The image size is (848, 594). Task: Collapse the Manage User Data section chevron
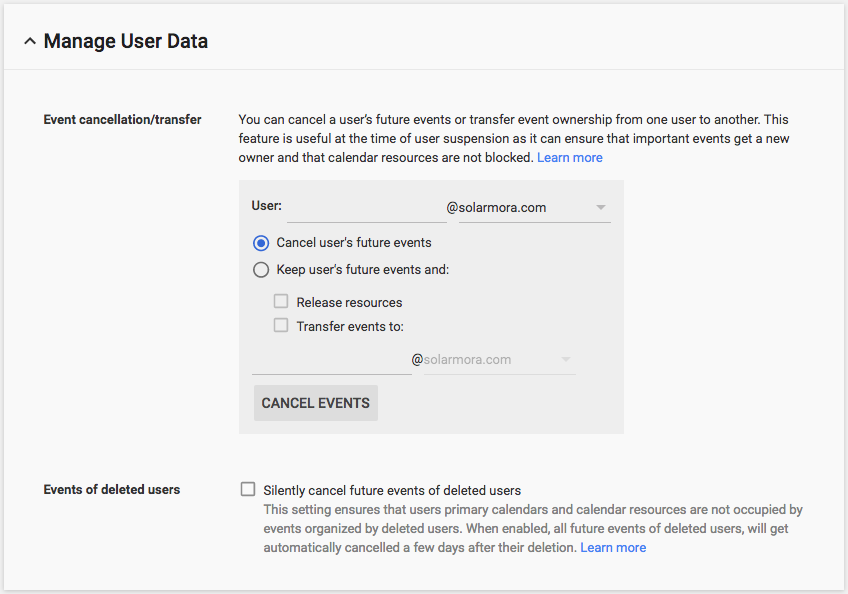(x=30, y=42)
